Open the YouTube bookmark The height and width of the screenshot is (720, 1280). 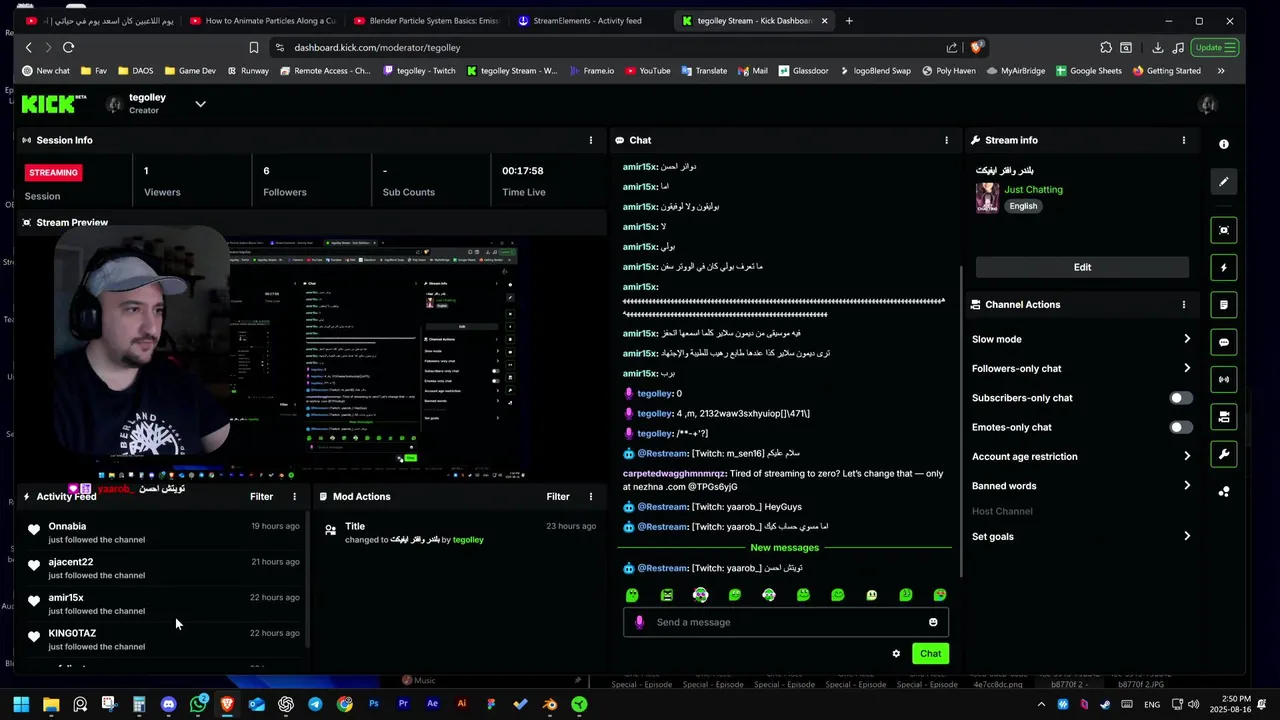pos(648,71)
